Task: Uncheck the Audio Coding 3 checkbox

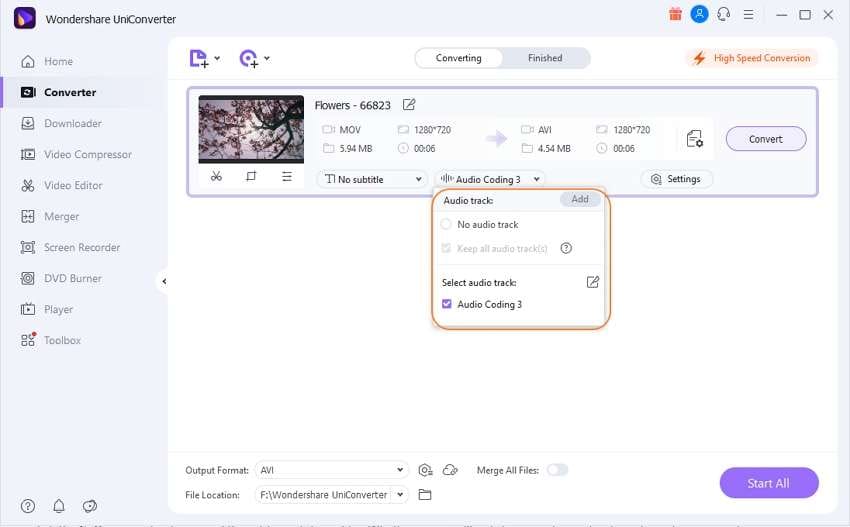Action: coord(447,304)
